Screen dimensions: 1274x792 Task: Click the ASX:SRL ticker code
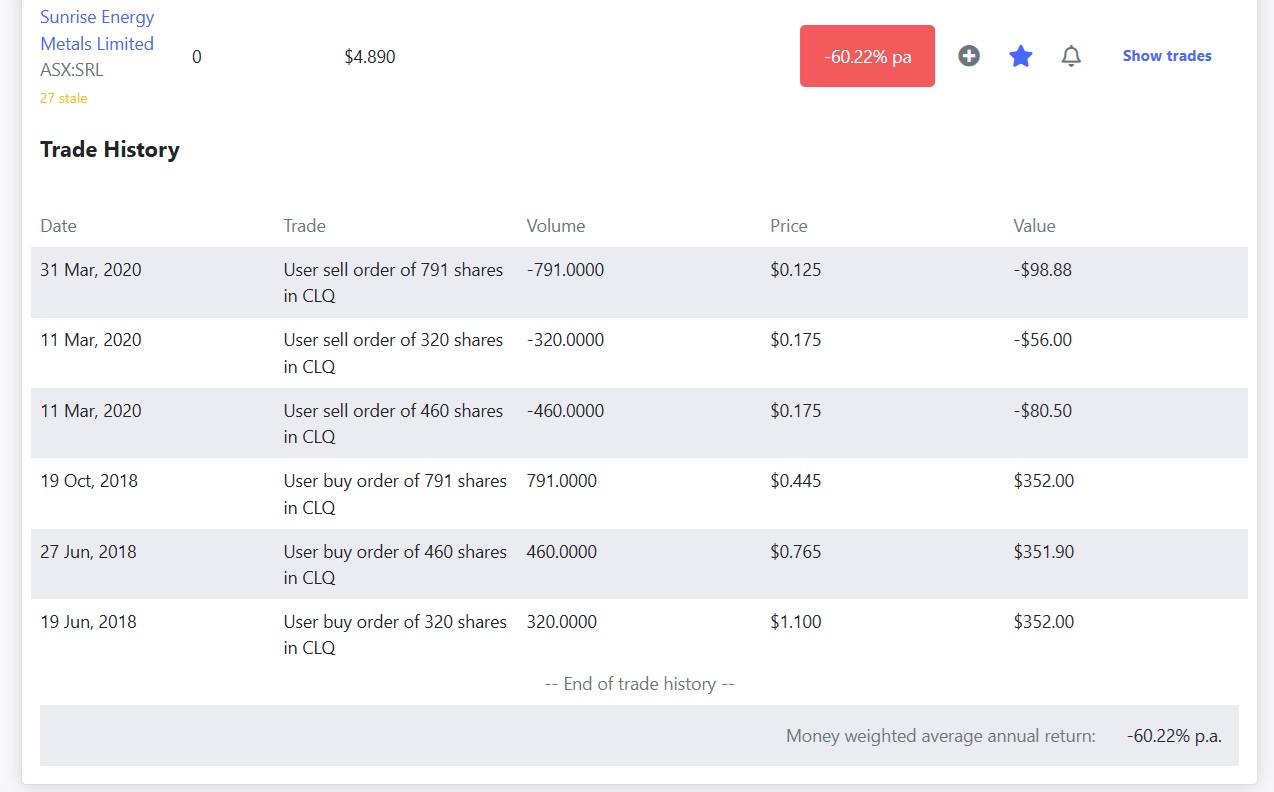tap(71, 70)
